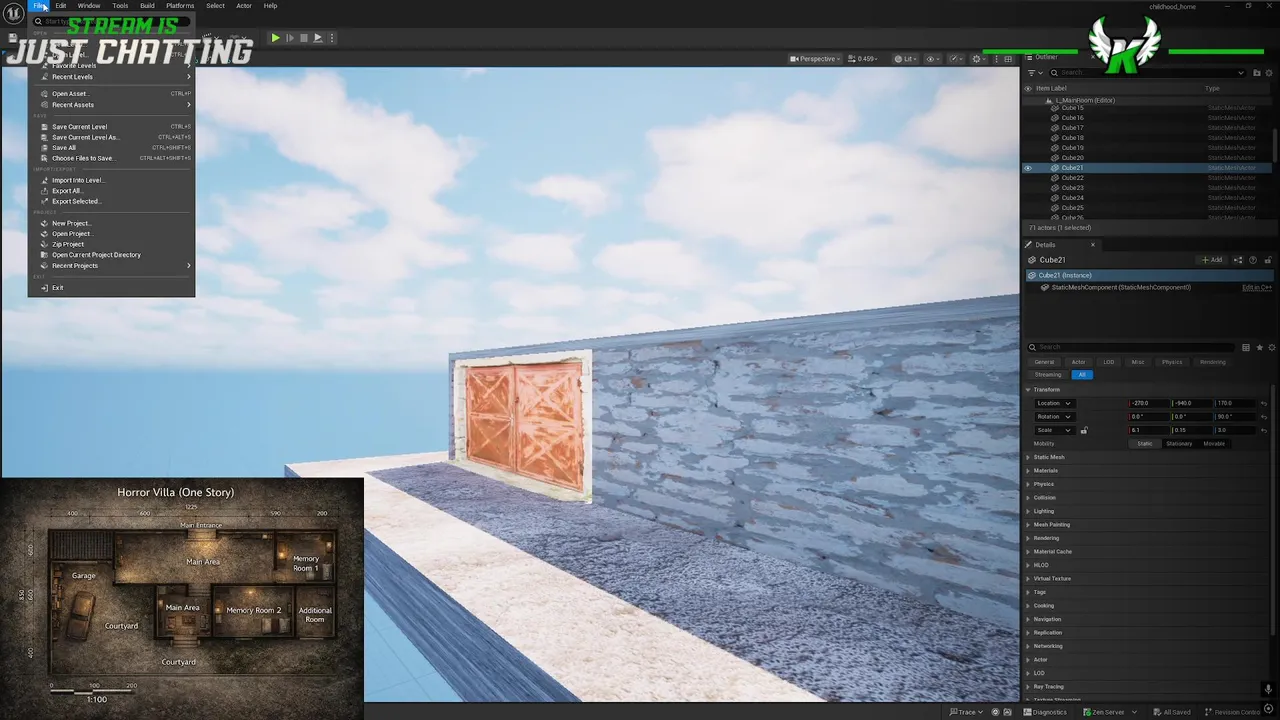
Task: Open the Perspective view mode dropdown
Action: 815,59
